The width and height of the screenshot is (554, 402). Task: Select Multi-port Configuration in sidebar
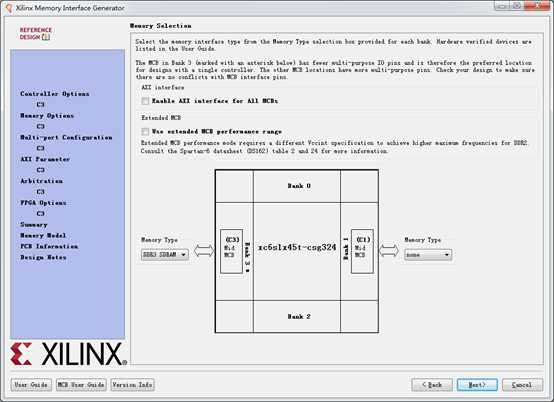click(x=66, y=137)
